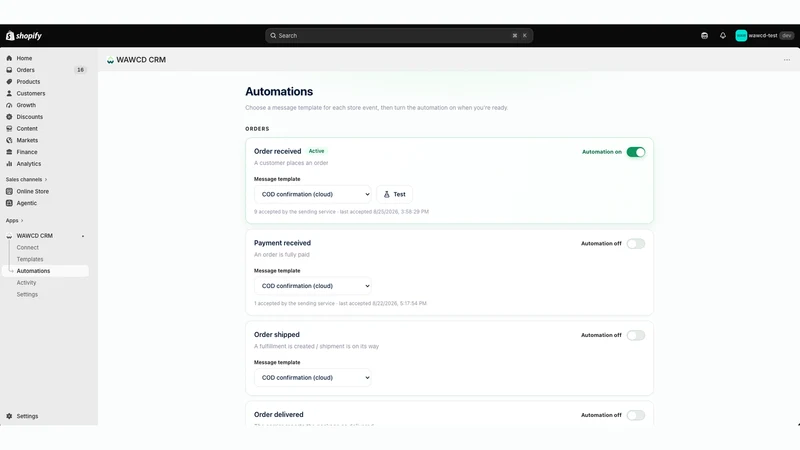Enable Order delivered automation

click(x=636, y=415)
